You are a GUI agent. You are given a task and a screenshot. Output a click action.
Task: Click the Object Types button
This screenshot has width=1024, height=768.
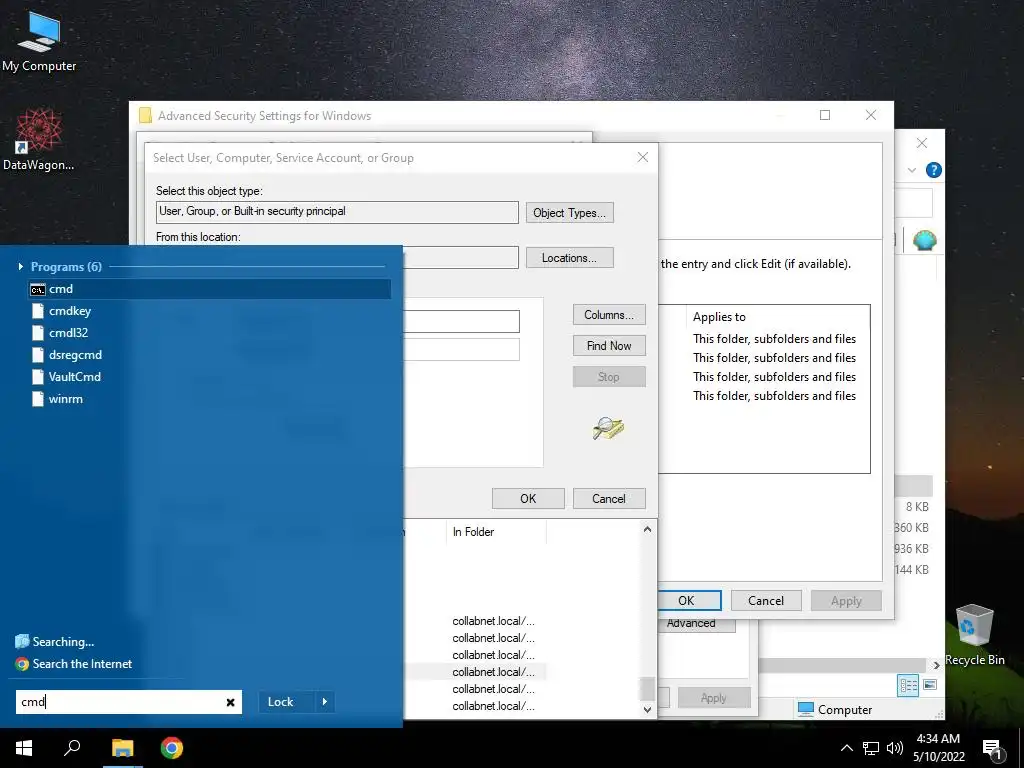pos(569,213)
